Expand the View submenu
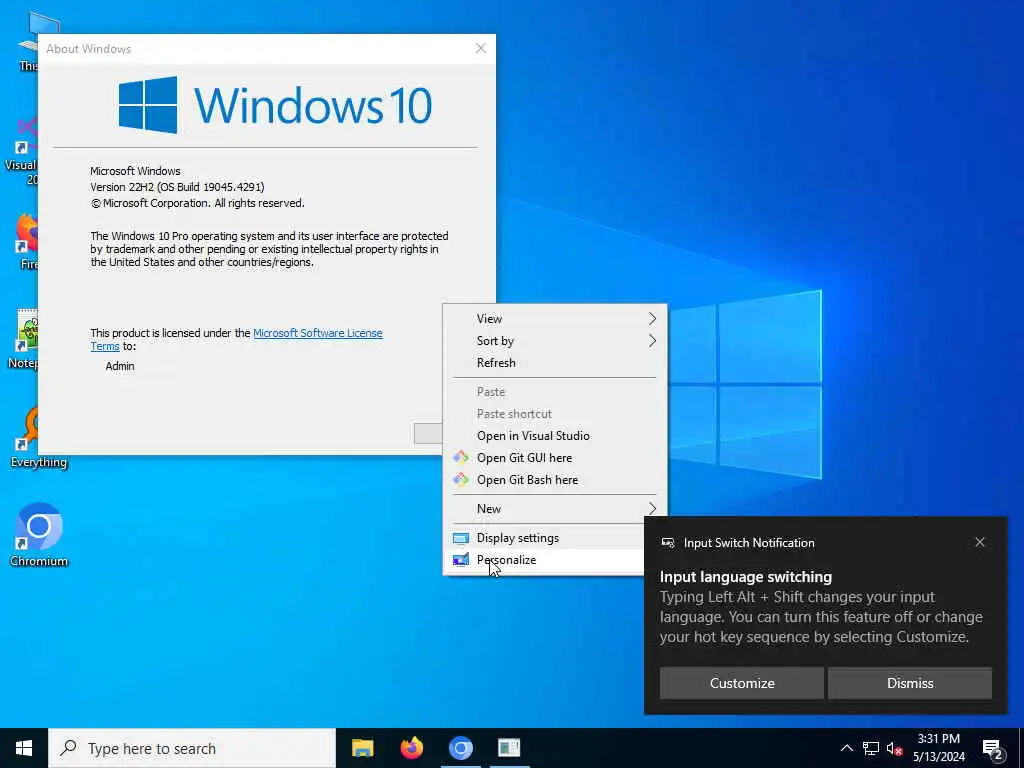The height and width of the screenshot is (768, 1024). [555, 319]
